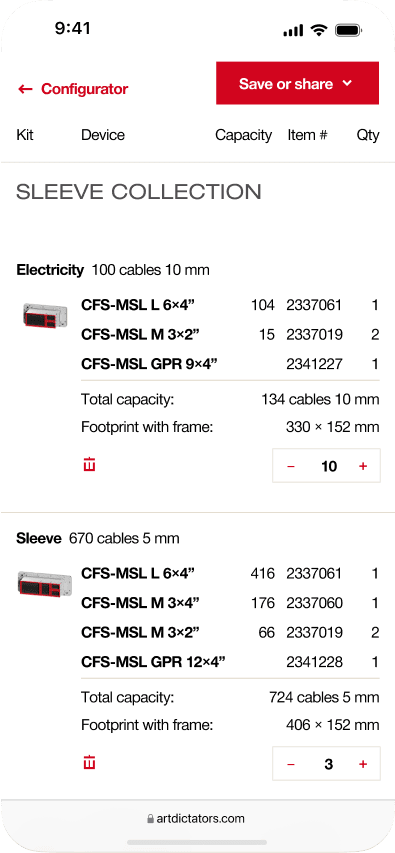Select the Configurator back link text
This screenshot has width=395, height=853.
(x=84, y=89)
